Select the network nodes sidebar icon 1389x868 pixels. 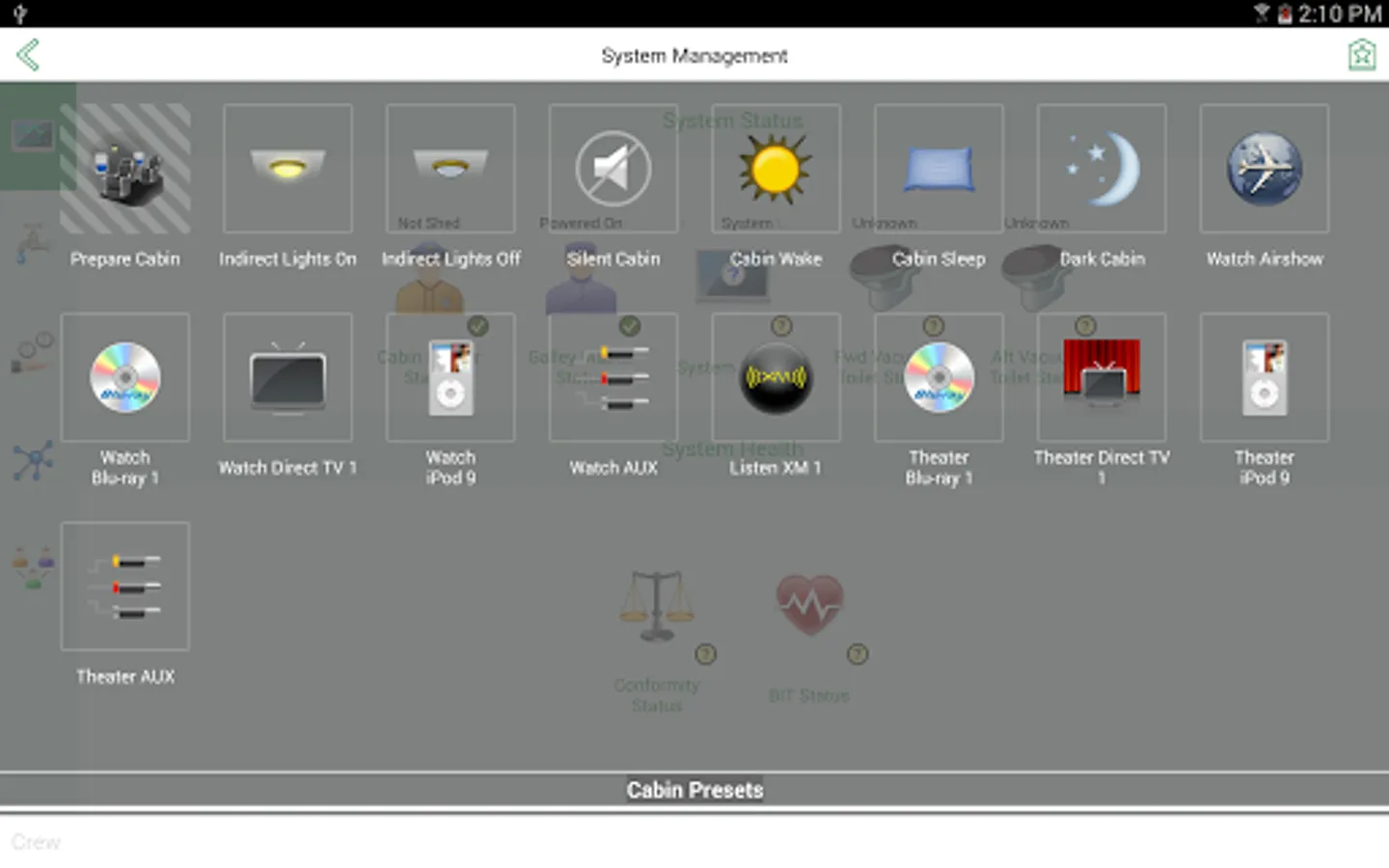(x=33, y=461)
